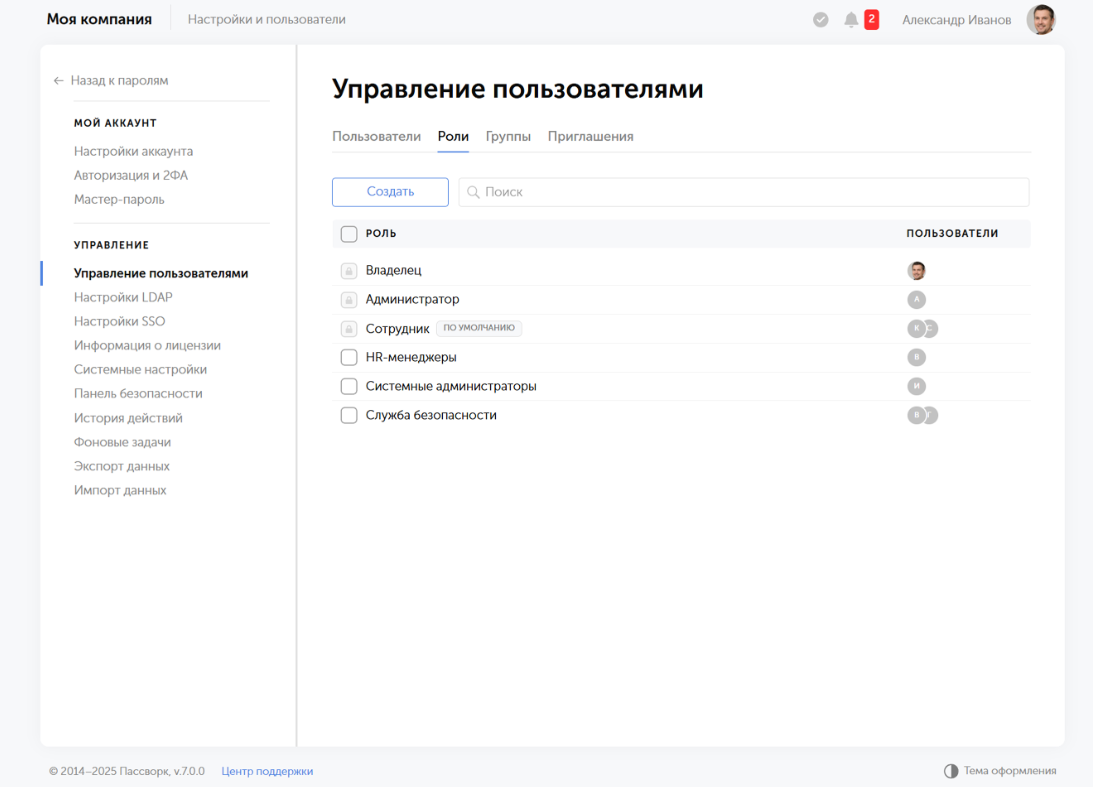Click the user avatar in Администратор row
This screenshot has height=787, width=1093.
(917, 300)
